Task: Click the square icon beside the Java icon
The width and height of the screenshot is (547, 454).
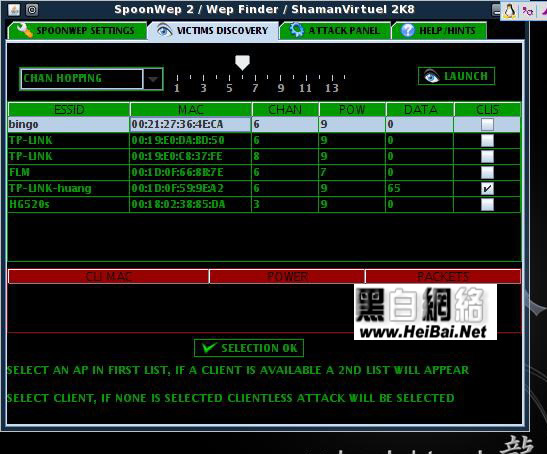Action: 32,9
